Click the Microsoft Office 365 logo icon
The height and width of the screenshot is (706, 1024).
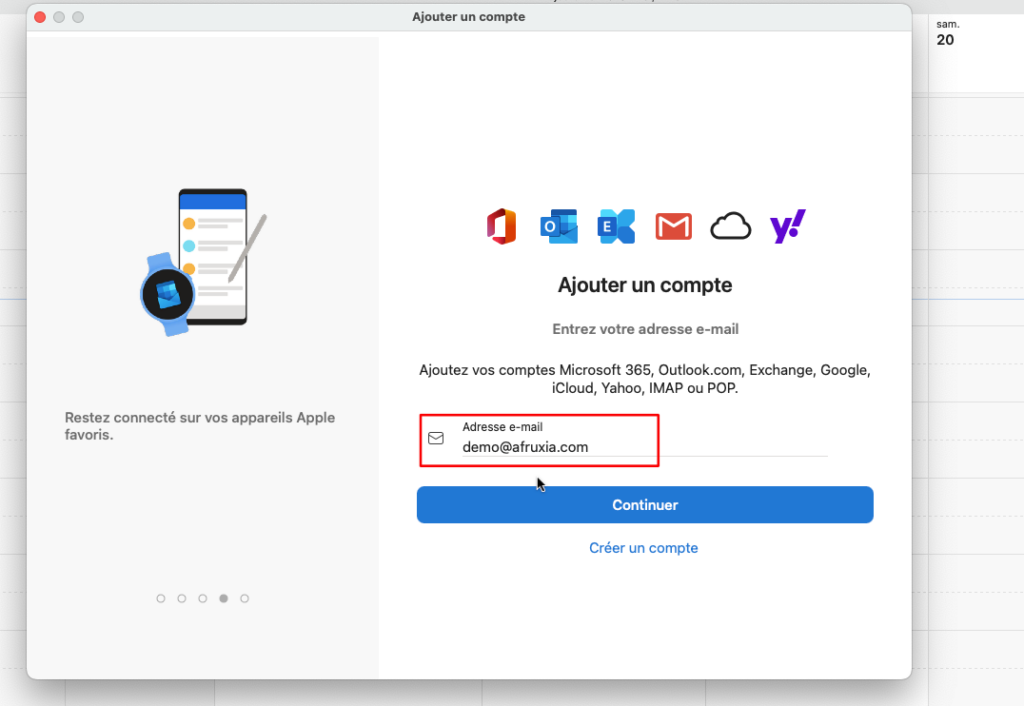(x=502, y=227)
